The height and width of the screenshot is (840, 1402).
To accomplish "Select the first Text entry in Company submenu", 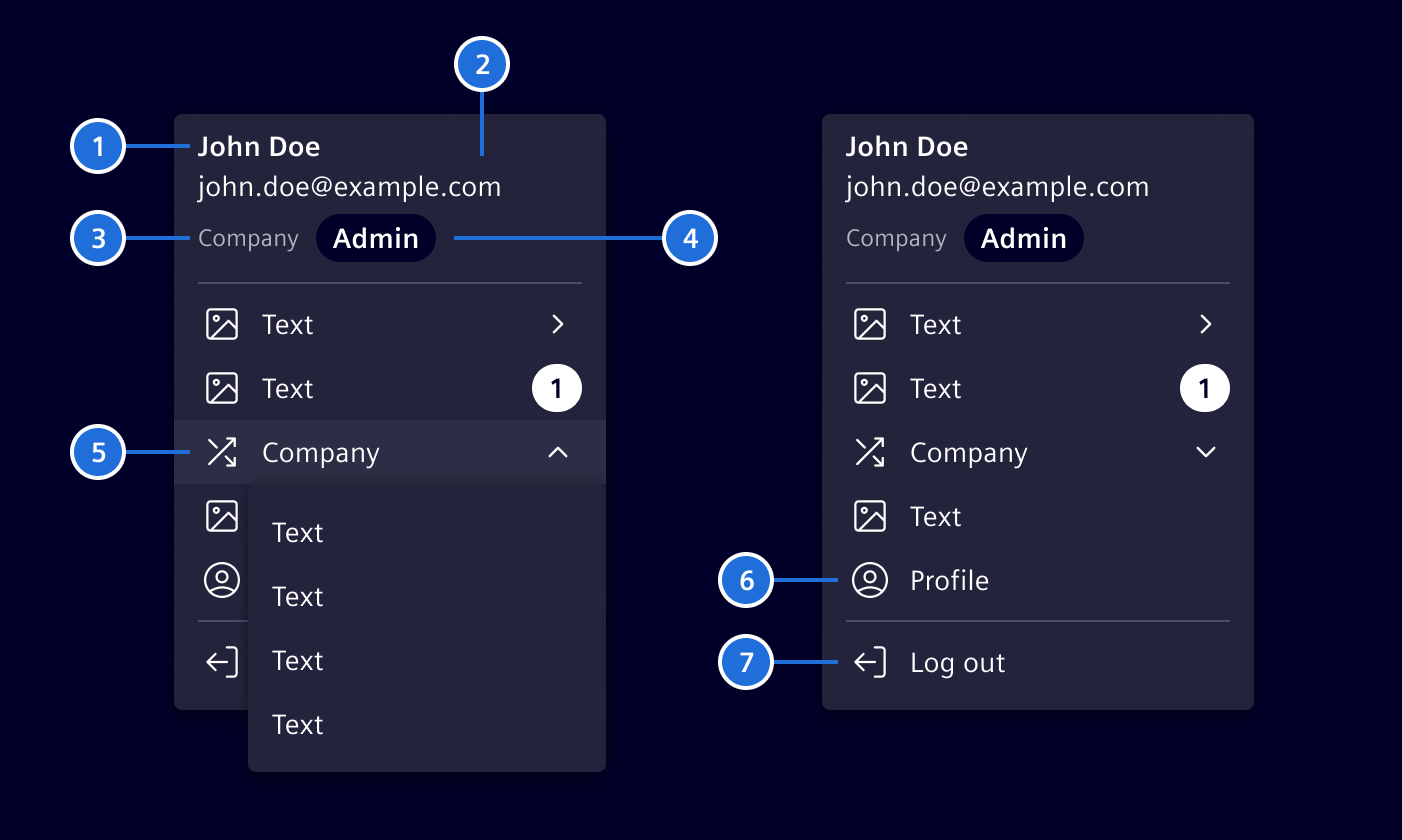I will (427, 532).
